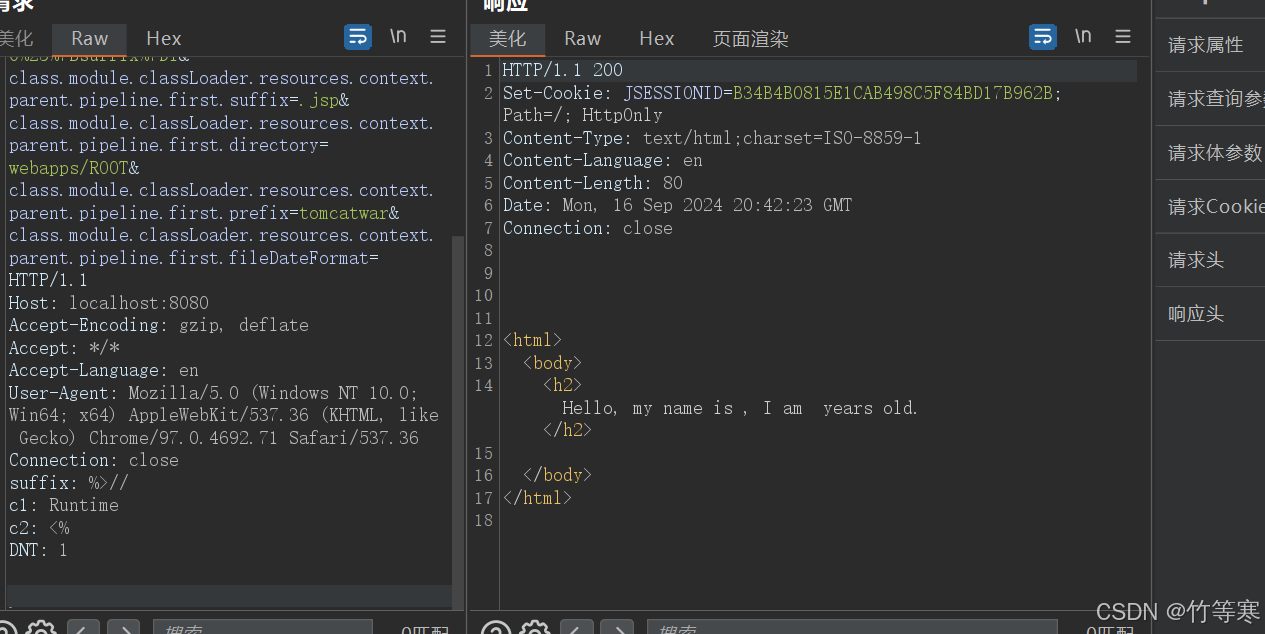This screenshot has width=1265, height=634.
Task: Expand the 响应头 inspector section
Action: [x=1196, y=314]
